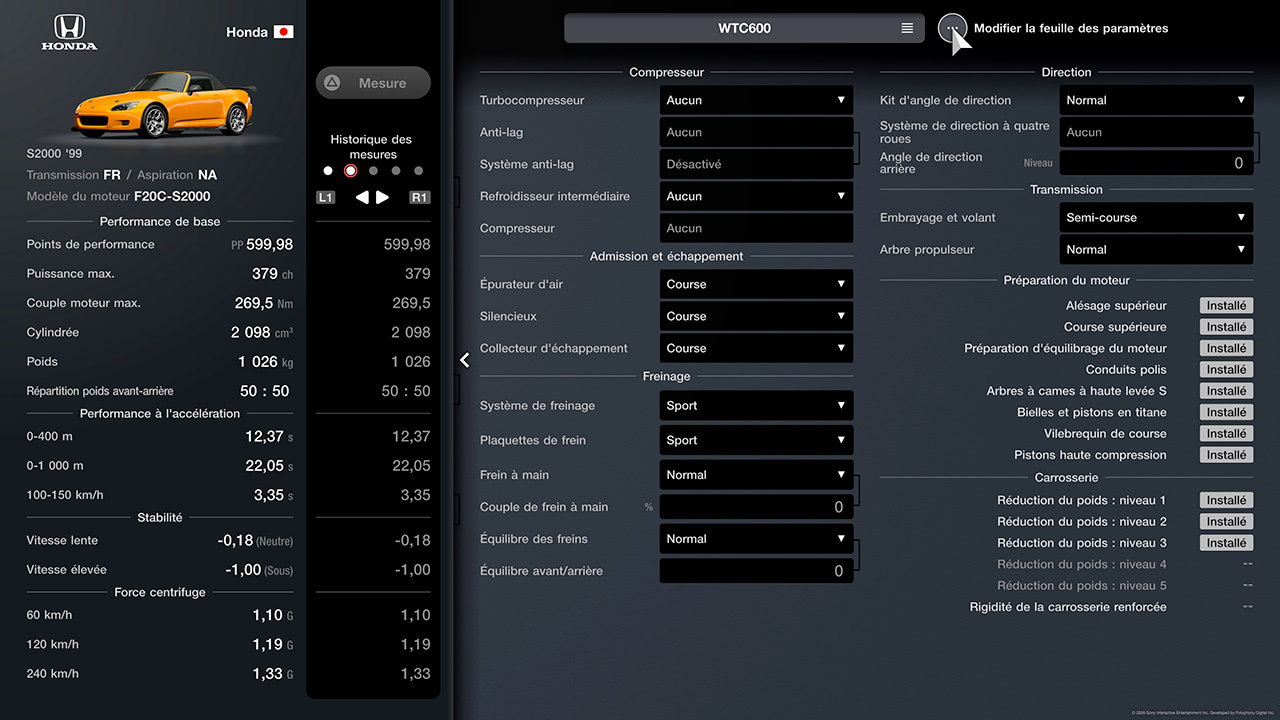The width and height of the screenshot is (1280, 720).
Task: Click the Poids 1 026 kg row
Action: 160,362
